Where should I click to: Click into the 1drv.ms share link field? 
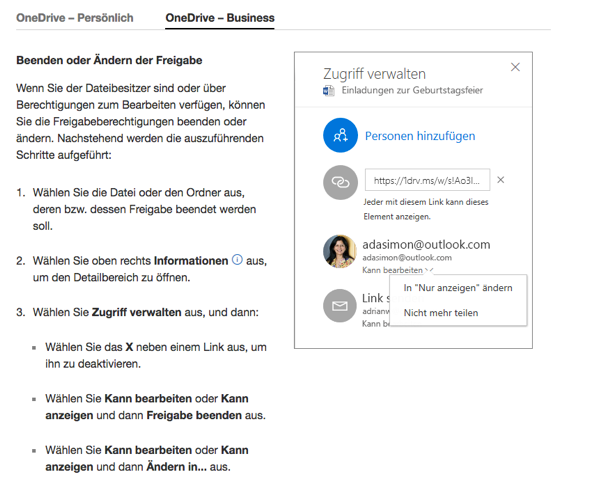point(427,181)
